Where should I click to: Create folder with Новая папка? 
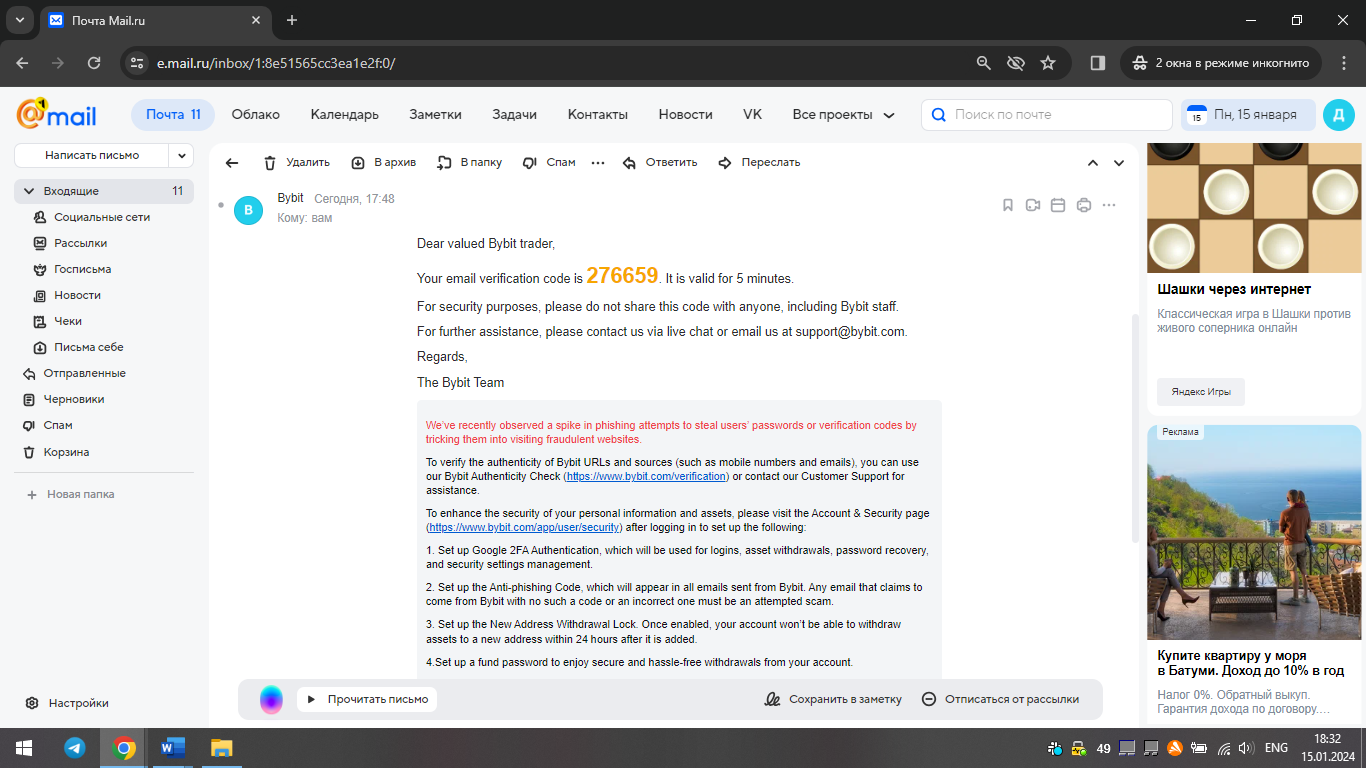(70, 494)
